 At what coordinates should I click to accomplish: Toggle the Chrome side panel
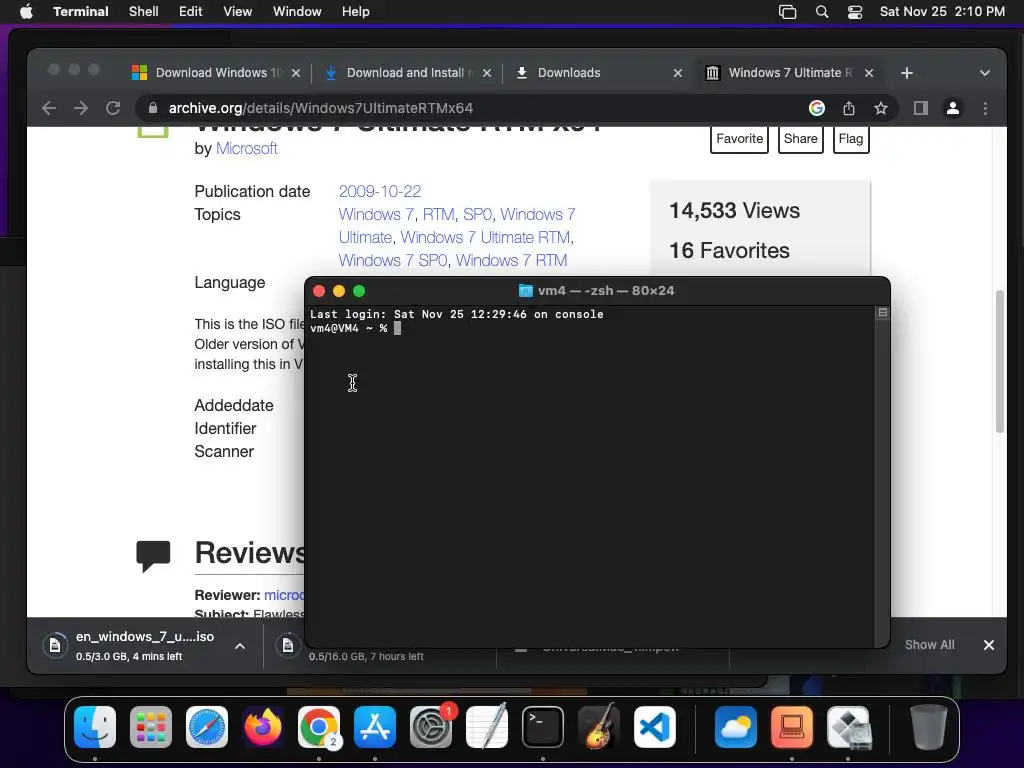click(x=921, y=108)
